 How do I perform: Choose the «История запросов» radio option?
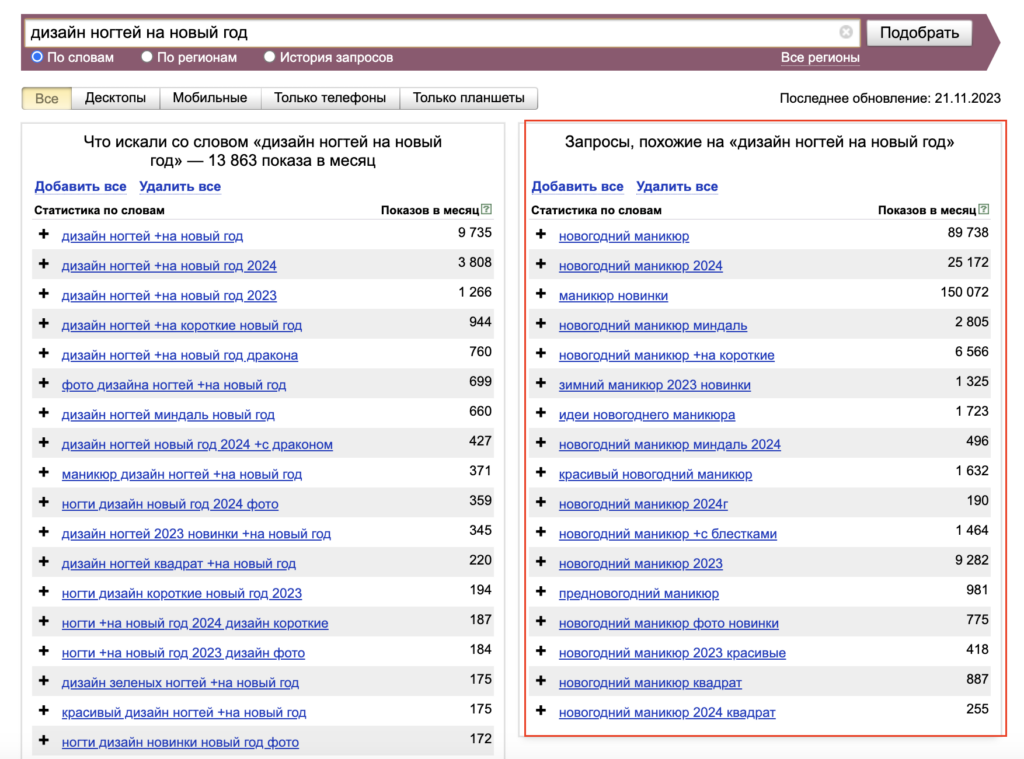(x=269, y=57)
